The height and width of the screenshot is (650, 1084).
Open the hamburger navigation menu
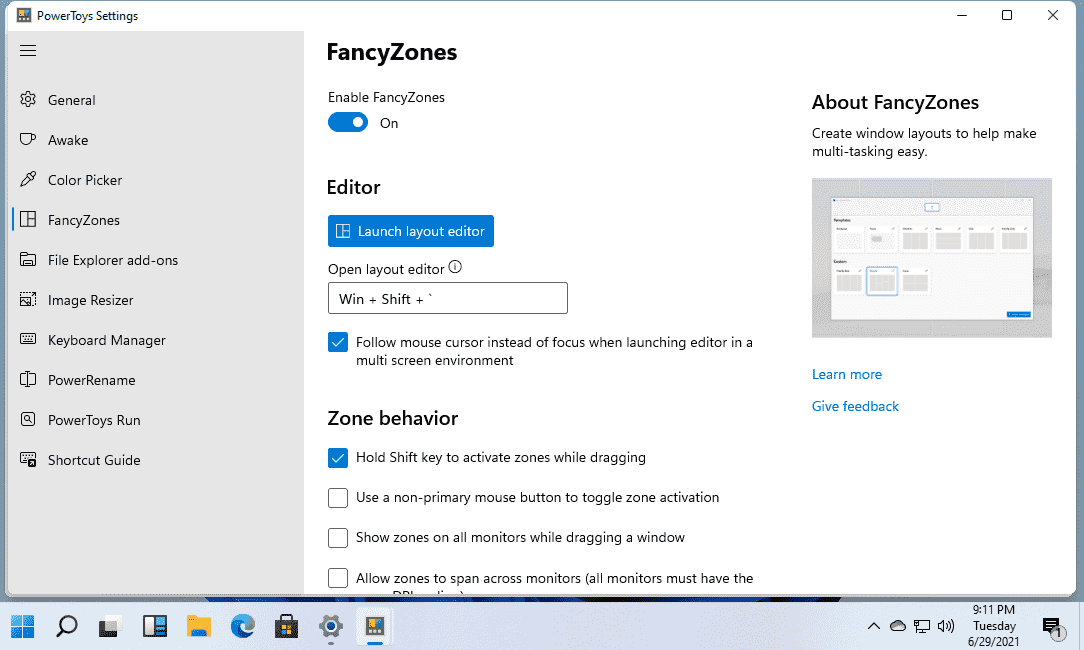point(28,50)
